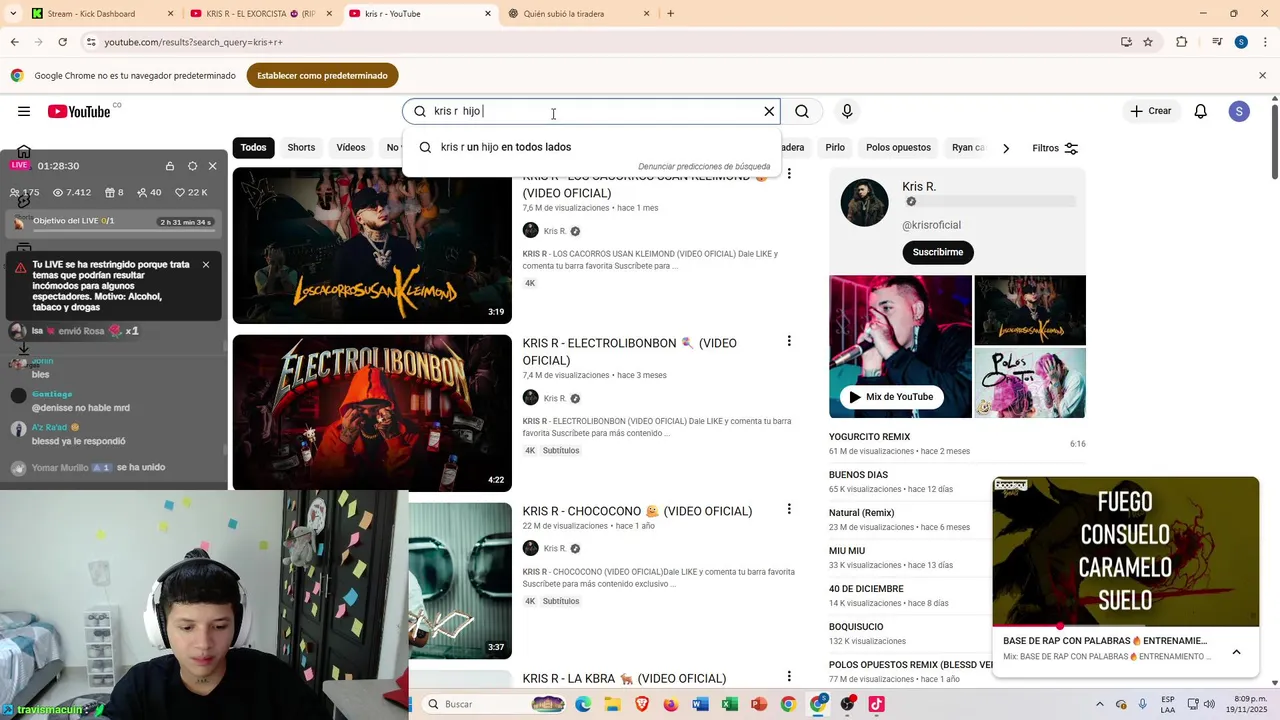Dismiss the default browser infobar

[x=1262, y=75]
